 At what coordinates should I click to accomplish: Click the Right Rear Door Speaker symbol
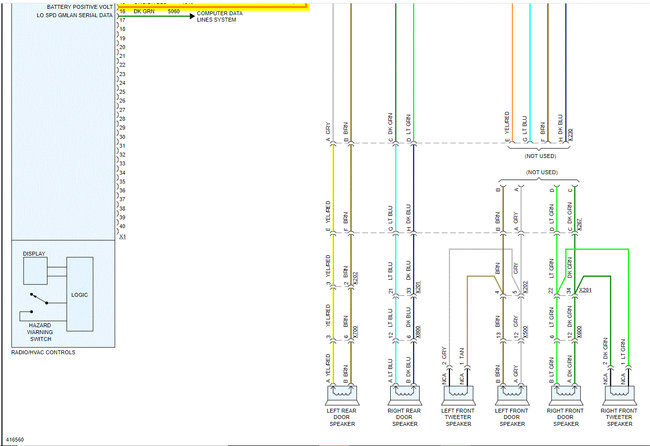[x=405, y=395]
